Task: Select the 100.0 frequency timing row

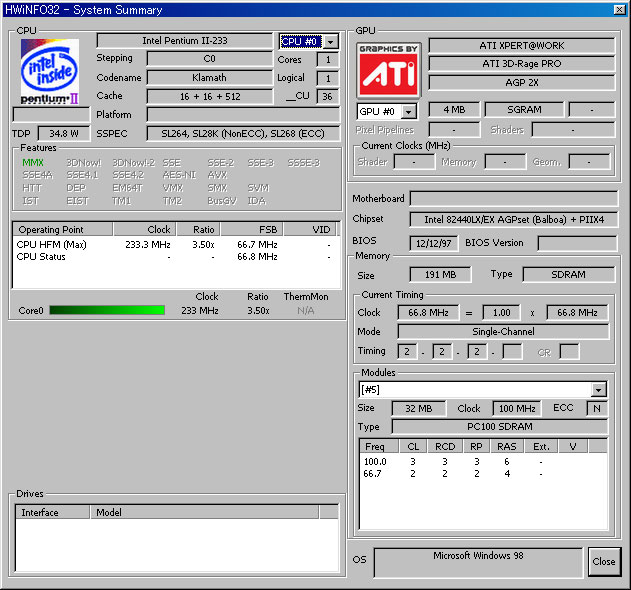Action: click(x=483, y=461)
